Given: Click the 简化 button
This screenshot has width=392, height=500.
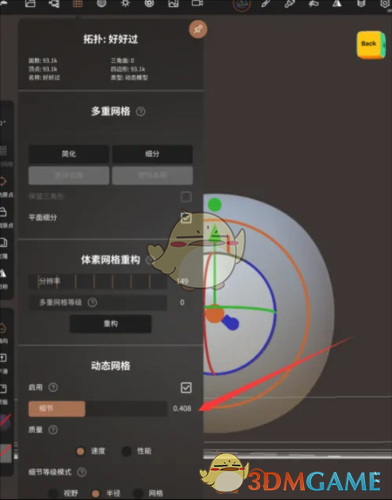Looking at the screenshot, I should [69, 154].
